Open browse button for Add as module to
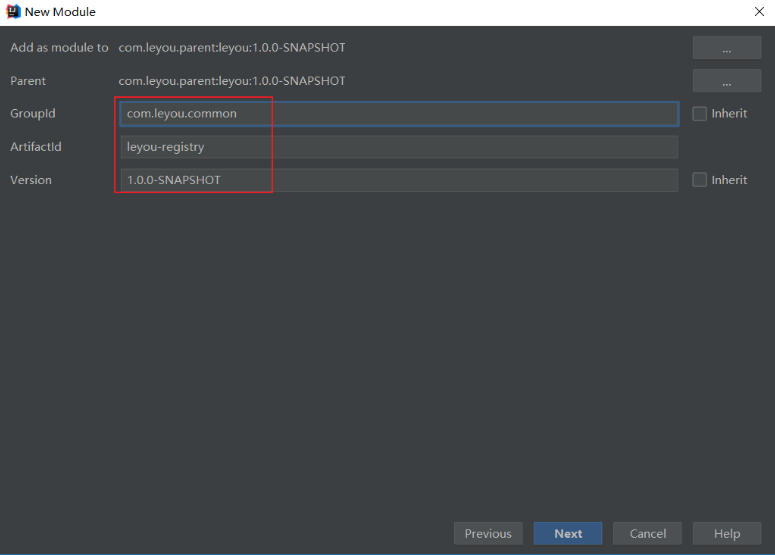This screenshot has height=555, width=775. [x=727, y=48]
